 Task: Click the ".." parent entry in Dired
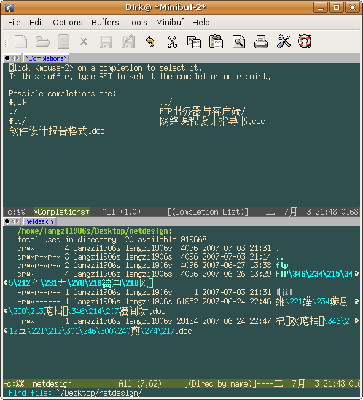coord(279,258)
